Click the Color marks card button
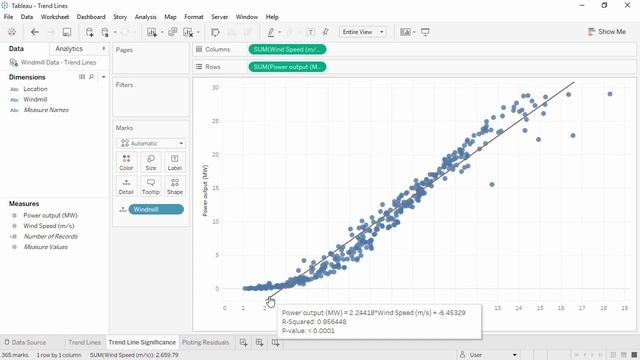Image resolution: width=640 pixels, height=360 pixels. click(x=126, y=162)
